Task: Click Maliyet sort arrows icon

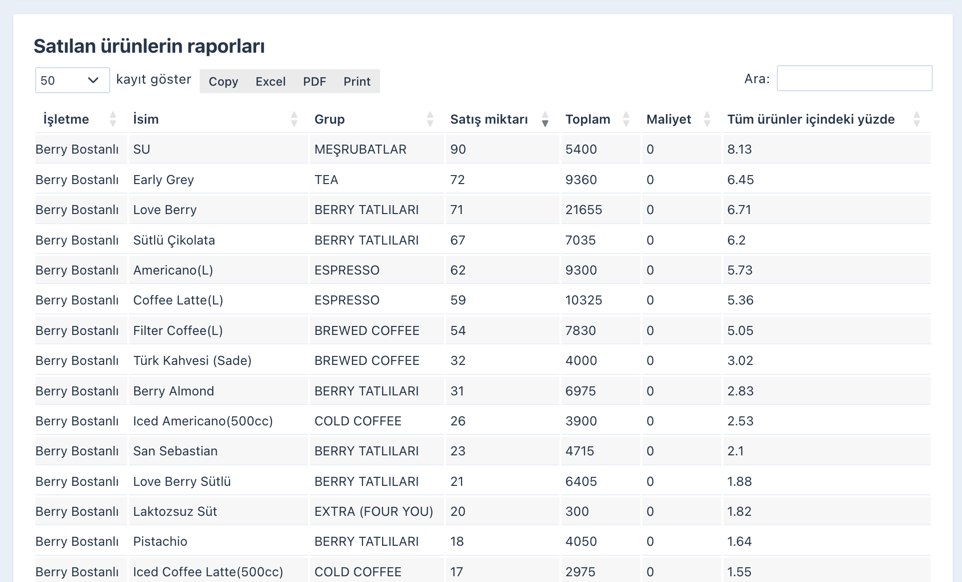Action: [x=707, y=120]
